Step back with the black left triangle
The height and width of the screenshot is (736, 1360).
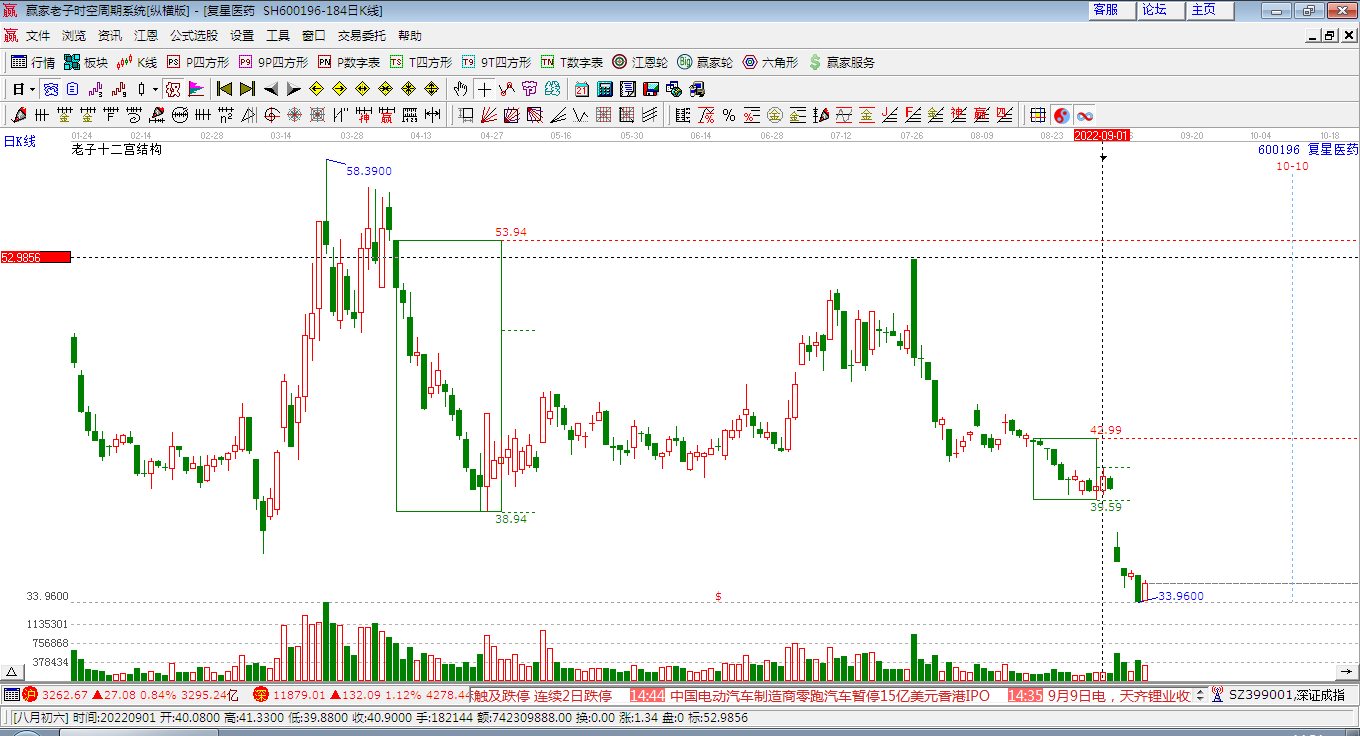click(270, 89)
